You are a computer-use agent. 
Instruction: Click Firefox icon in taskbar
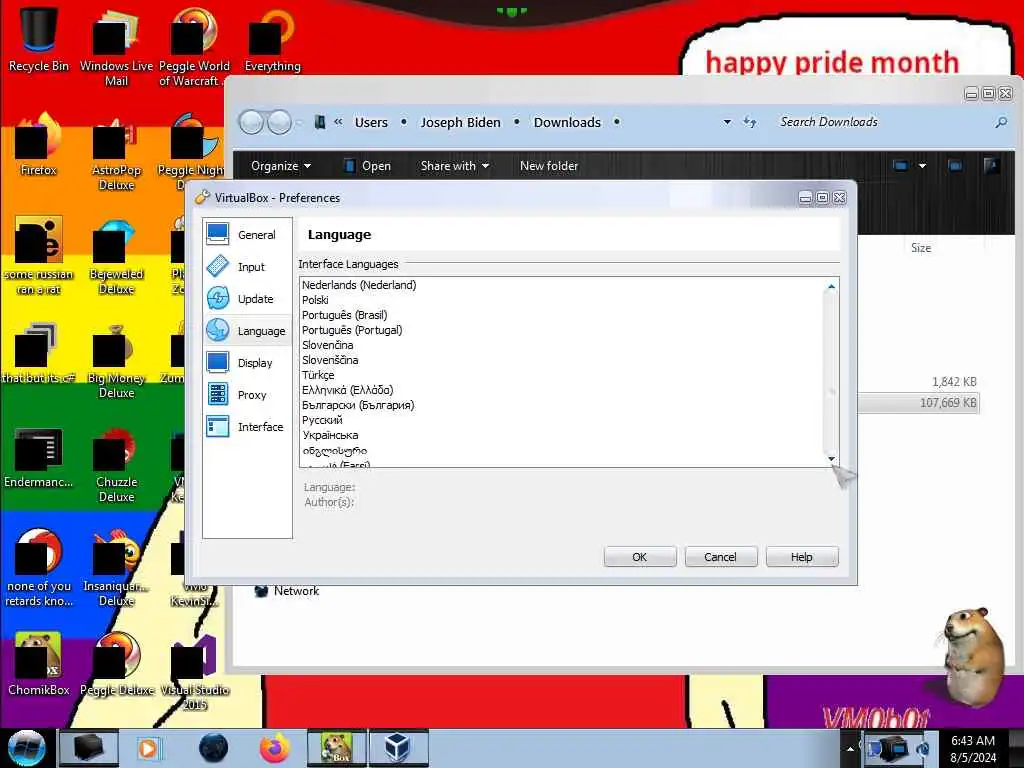[274, 748]
